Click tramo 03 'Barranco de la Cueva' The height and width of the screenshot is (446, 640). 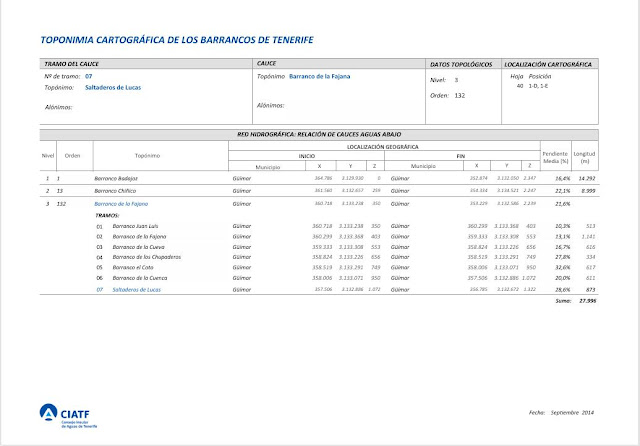[x=138, y=247]
